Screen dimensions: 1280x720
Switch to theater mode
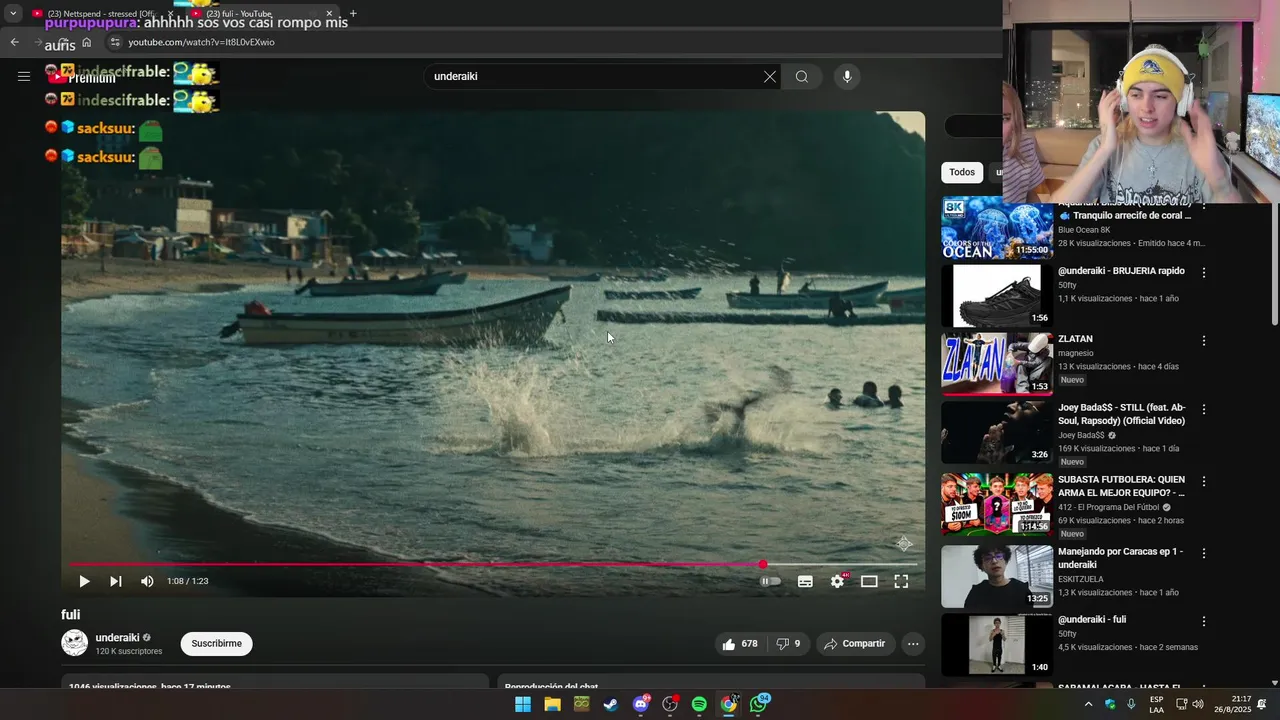click(869, 581)
